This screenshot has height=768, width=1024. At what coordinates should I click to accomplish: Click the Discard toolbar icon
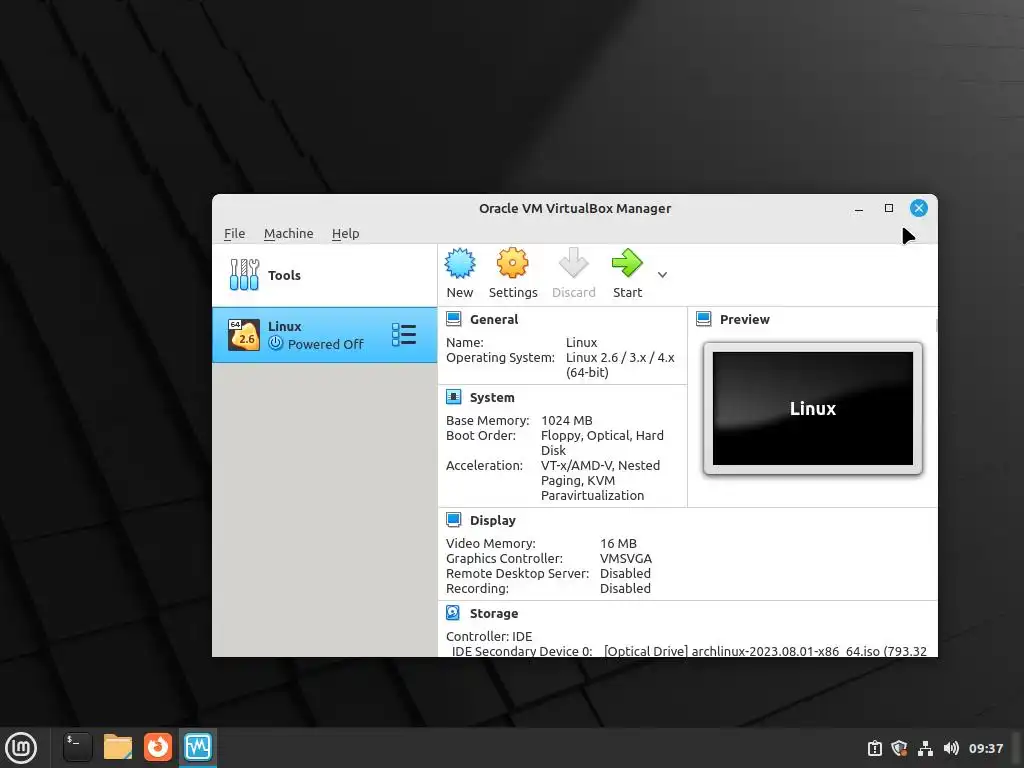click(x=573, y=264)
